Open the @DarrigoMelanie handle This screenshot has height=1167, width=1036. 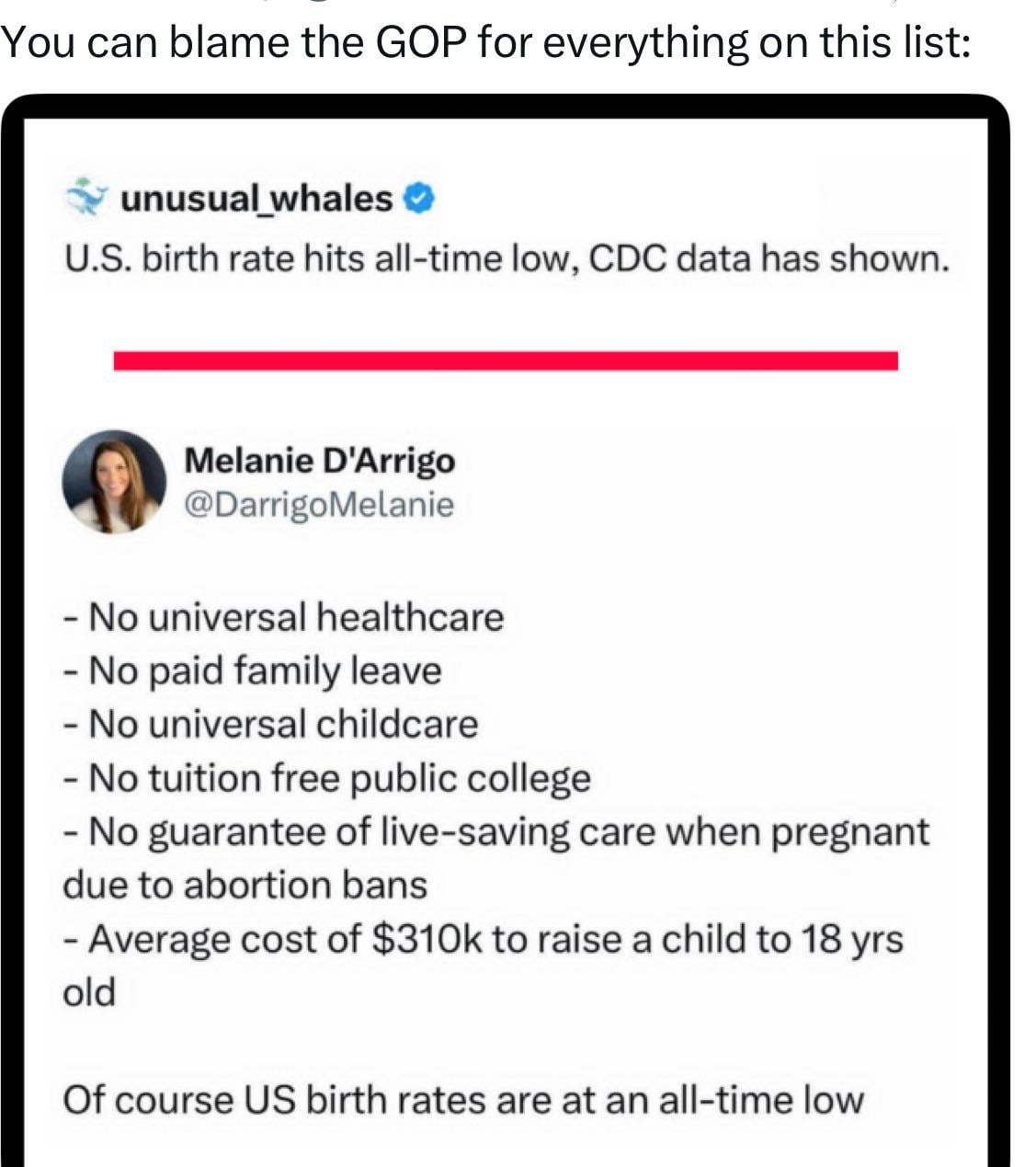point(319,504)
